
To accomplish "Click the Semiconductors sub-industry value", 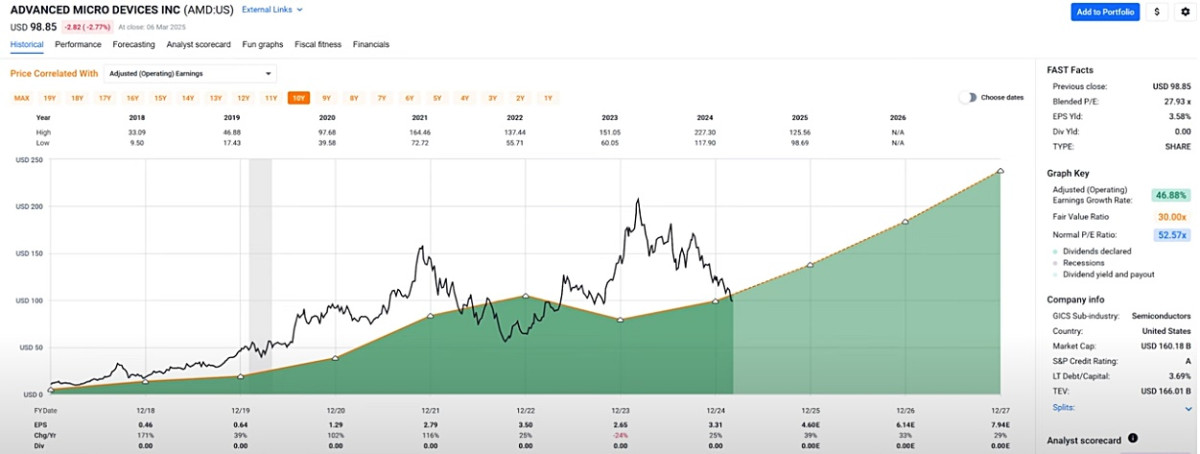I will 1160,315.
